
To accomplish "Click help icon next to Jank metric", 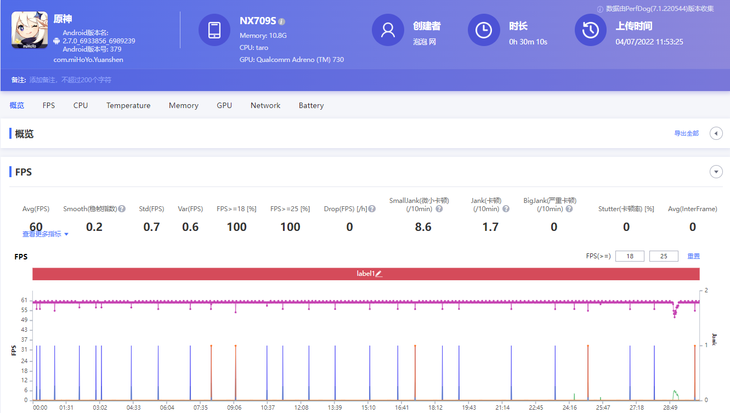I will 505,209.
